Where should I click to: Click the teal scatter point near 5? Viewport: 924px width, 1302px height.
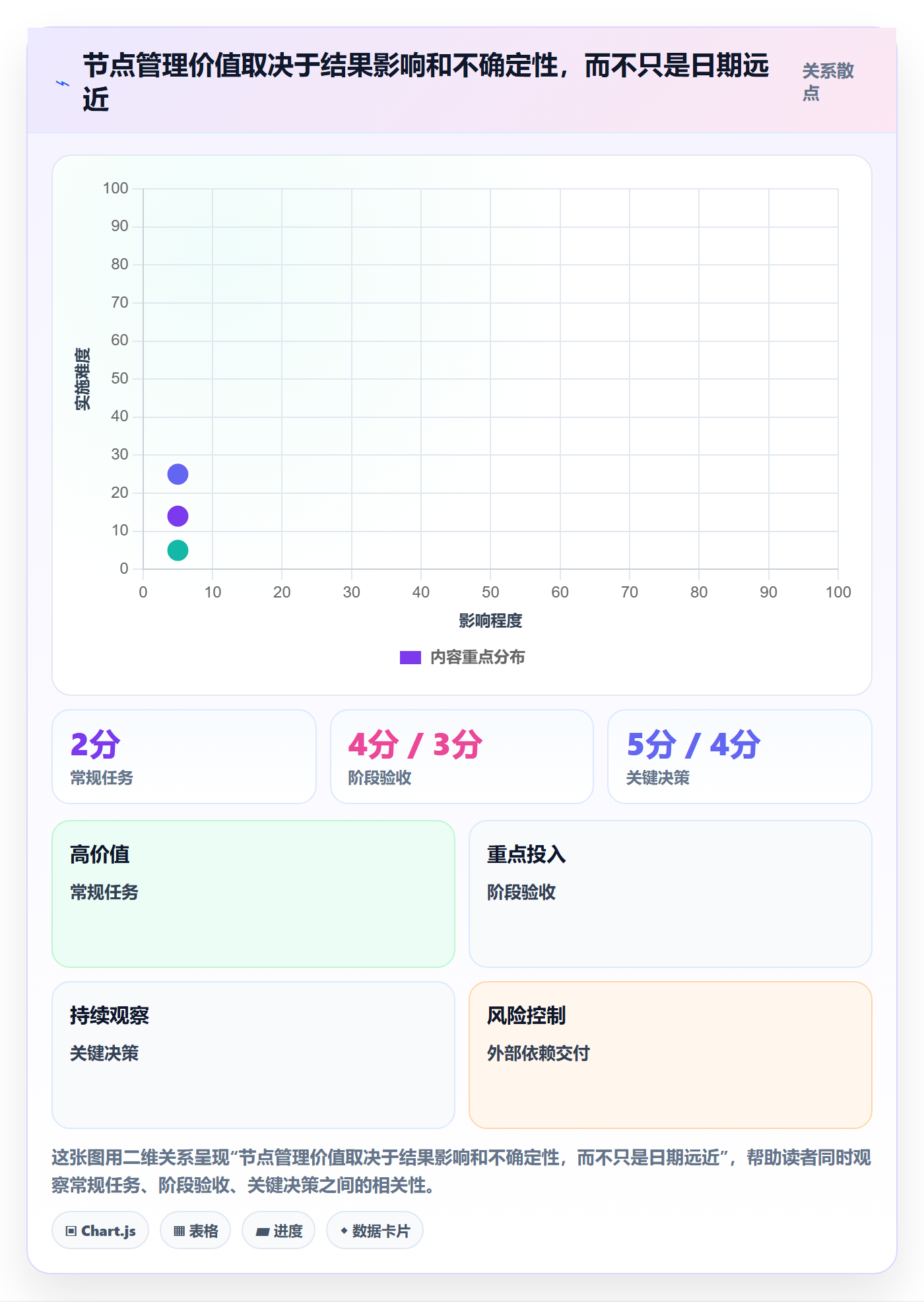178,550
